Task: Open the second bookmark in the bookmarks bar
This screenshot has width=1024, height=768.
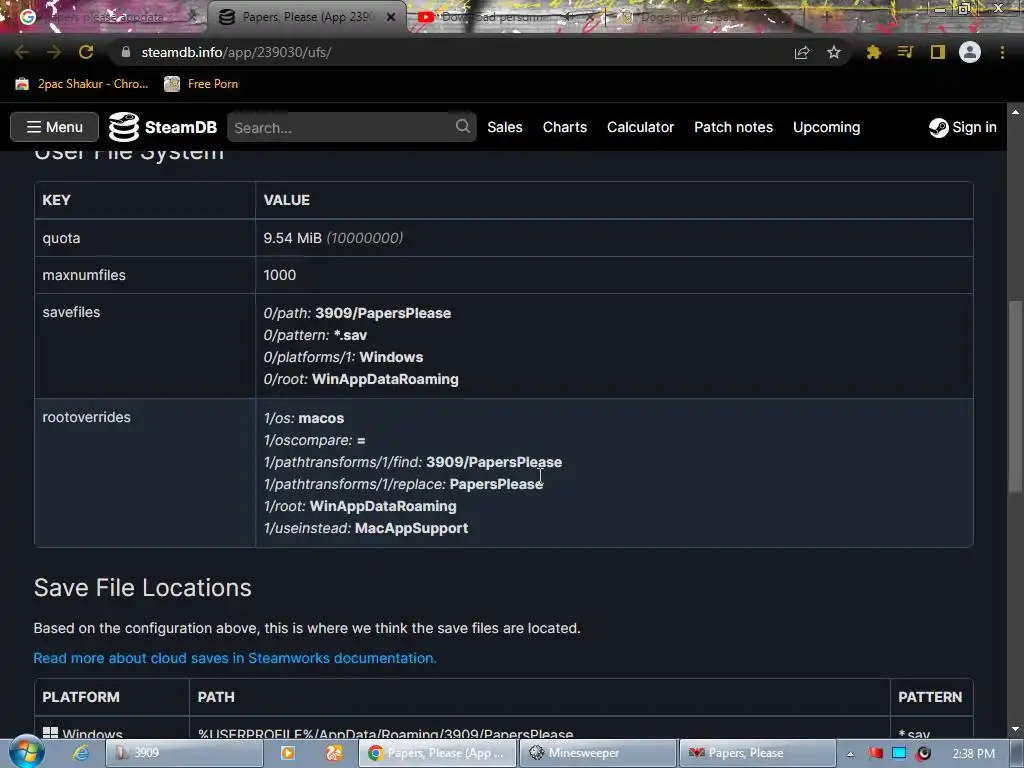Action: pos(201,84)
